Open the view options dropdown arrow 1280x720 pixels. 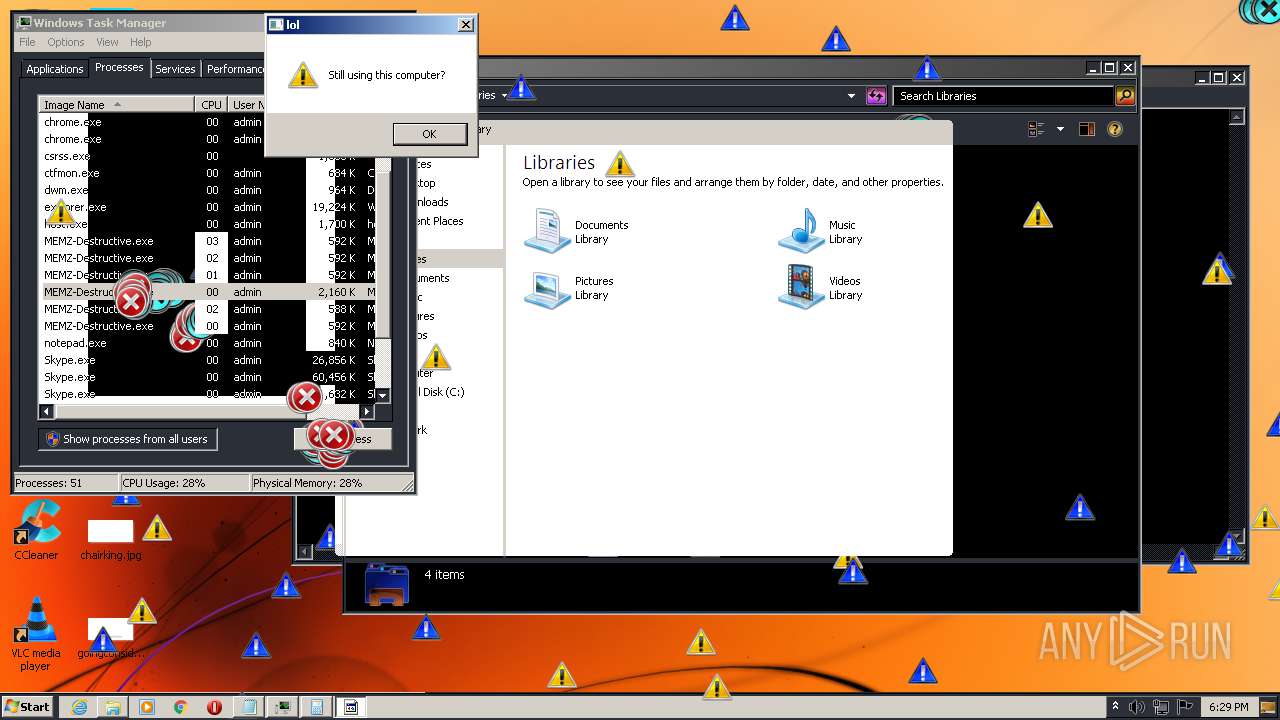(x=1061, y=129)
